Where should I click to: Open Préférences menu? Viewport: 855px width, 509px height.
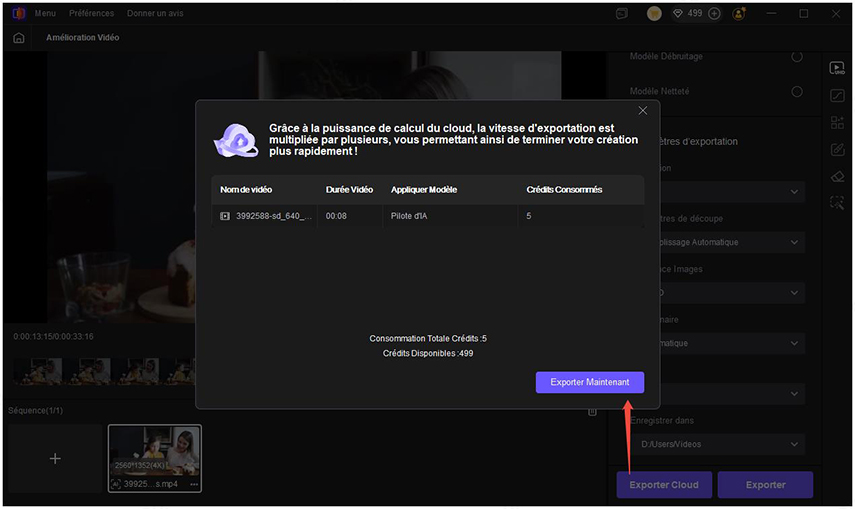click(91, 13)
